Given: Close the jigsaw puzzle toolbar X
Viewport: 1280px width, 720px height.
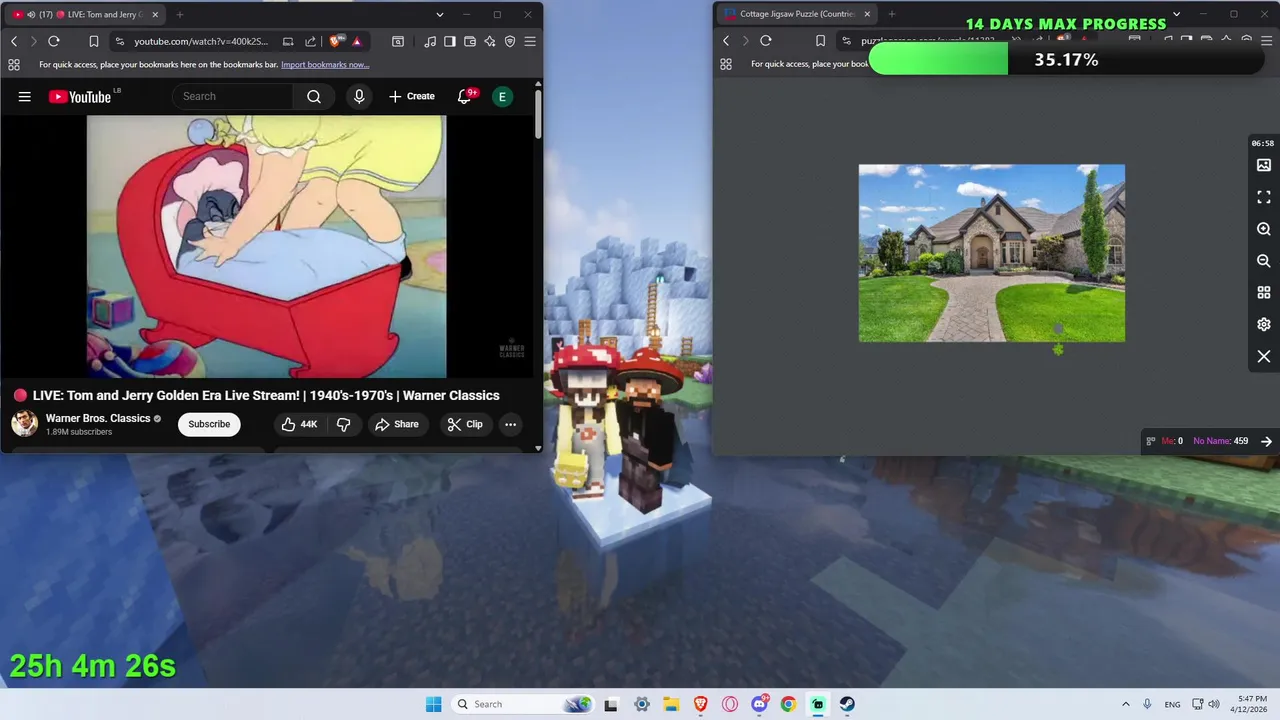Looking at the screenshot, I should coord(1264,357).
